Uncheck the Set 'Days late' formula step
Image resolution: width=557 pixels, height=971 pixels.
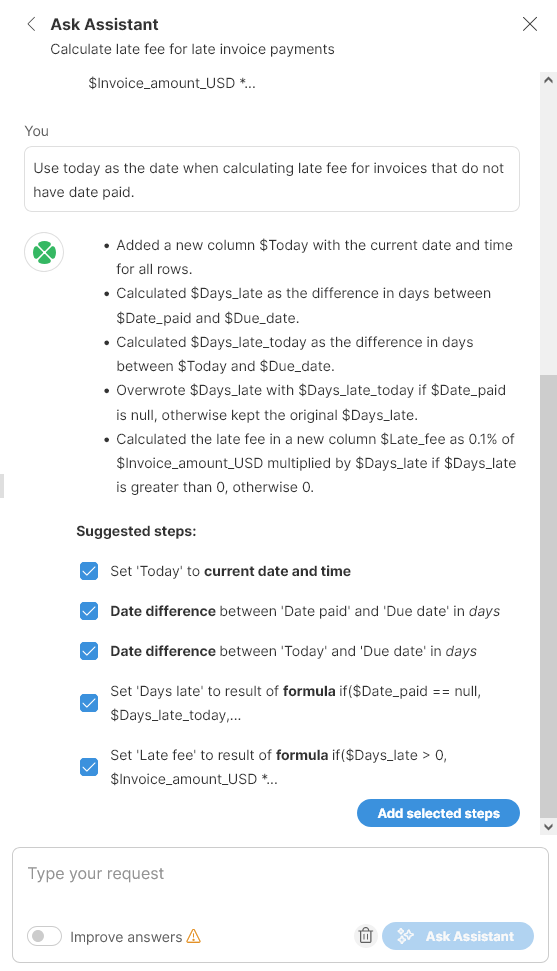[x=89, y=703]
